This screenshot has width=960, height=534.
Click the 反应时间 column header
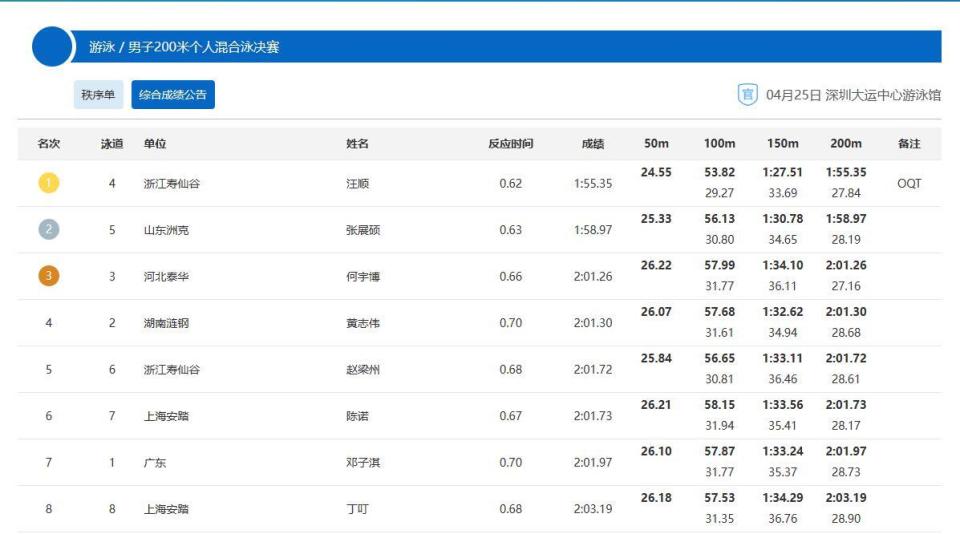click(511, 144)
